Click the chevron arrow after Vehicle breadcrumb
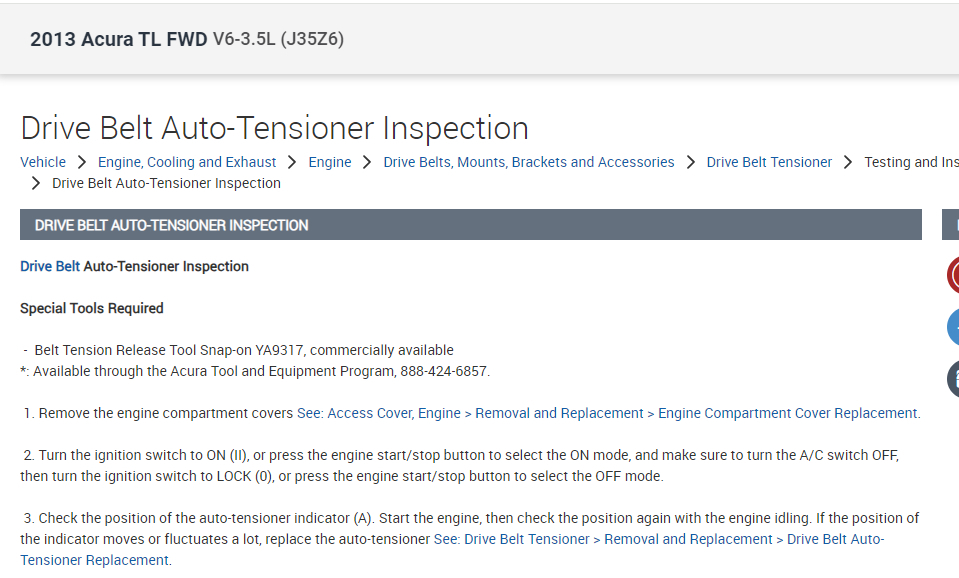 [82, 162]
